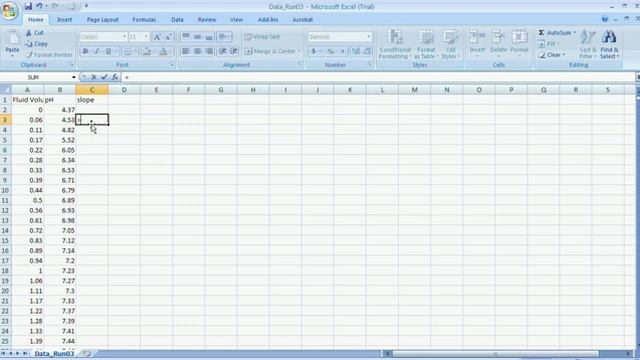Decrease font size with Shrink Font
The image size is (640, 360).
click(168, 37)
